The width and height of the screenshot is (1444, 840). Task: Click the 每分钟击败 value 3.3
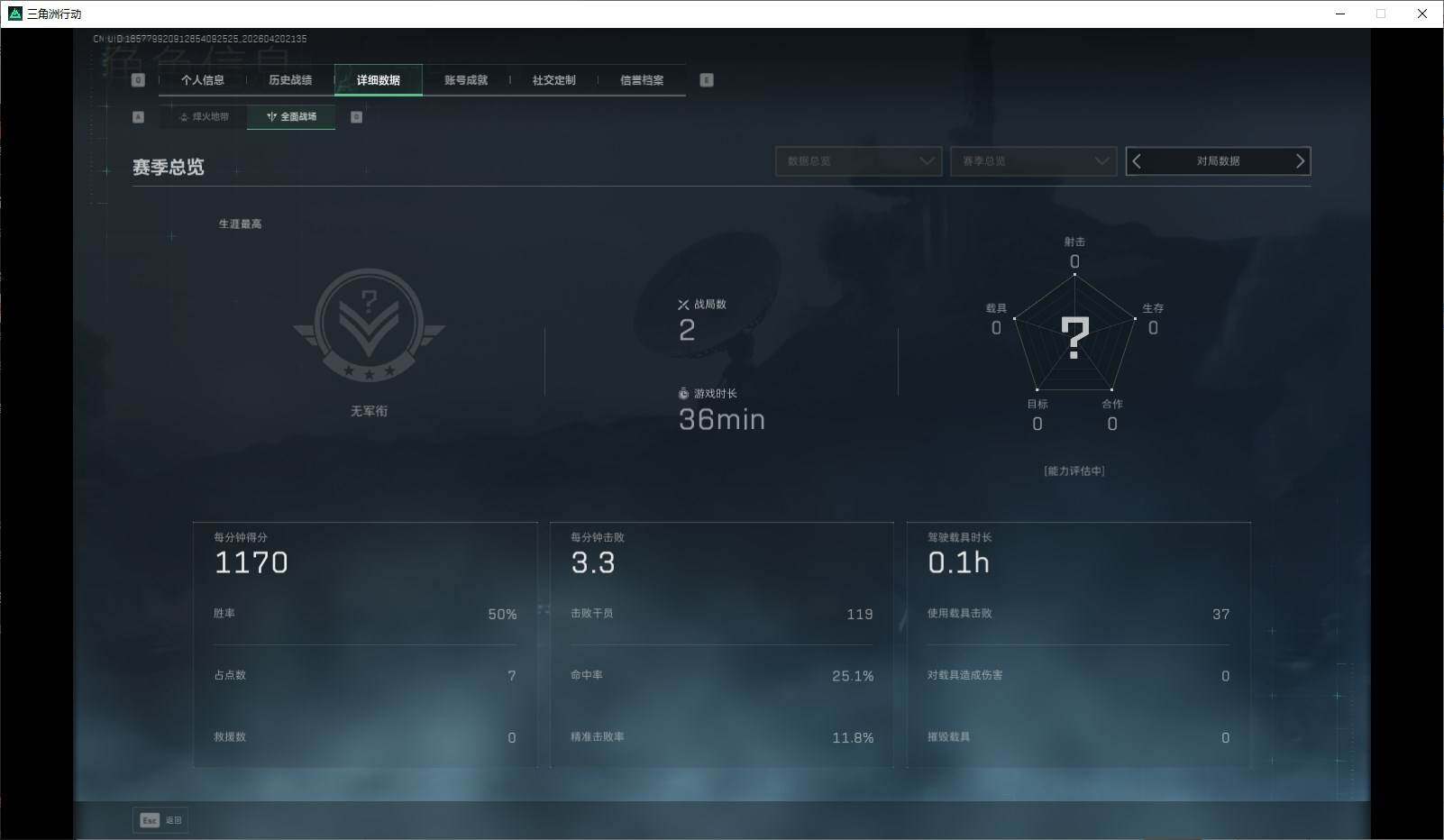click(x=593, y=563)
